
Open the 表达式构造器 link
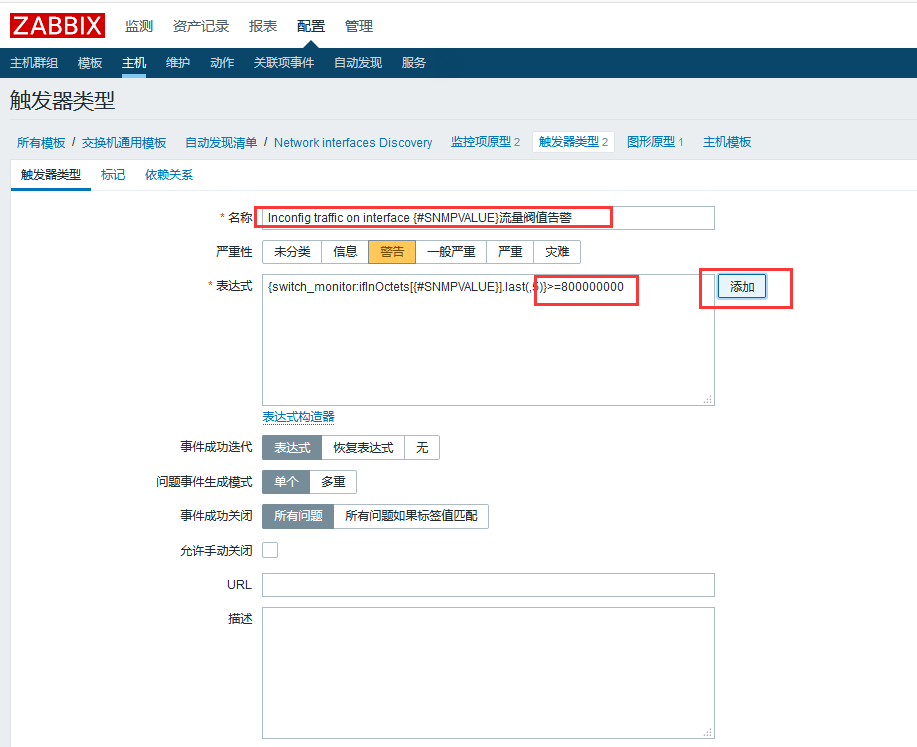coord(296,417)
